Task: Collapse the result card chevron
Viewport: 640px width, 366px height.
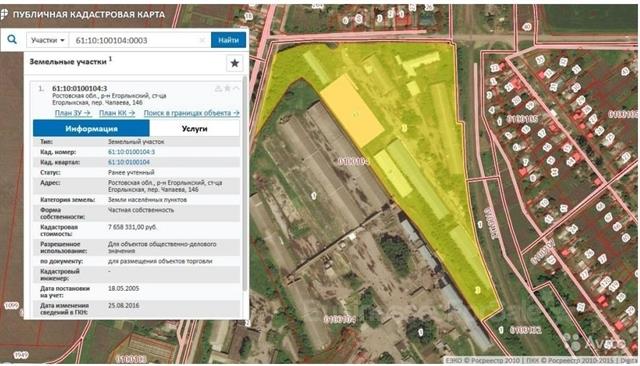Action: 236,88
